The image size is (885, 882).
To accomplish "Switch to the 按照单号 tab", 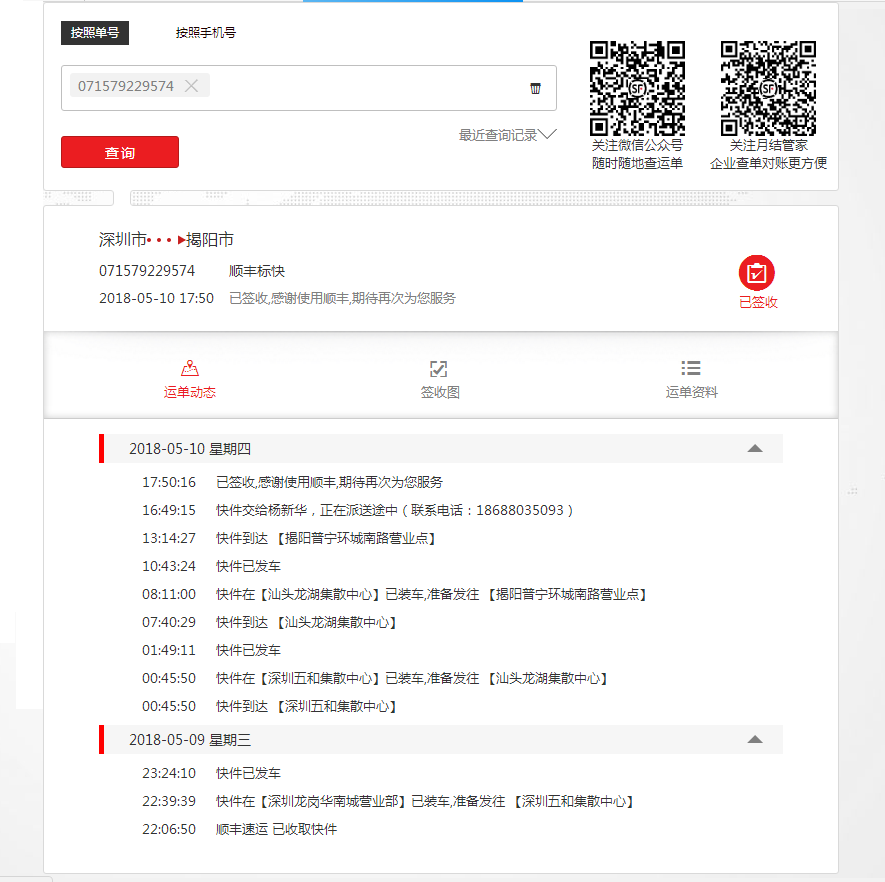I will [x=95, y=33].
